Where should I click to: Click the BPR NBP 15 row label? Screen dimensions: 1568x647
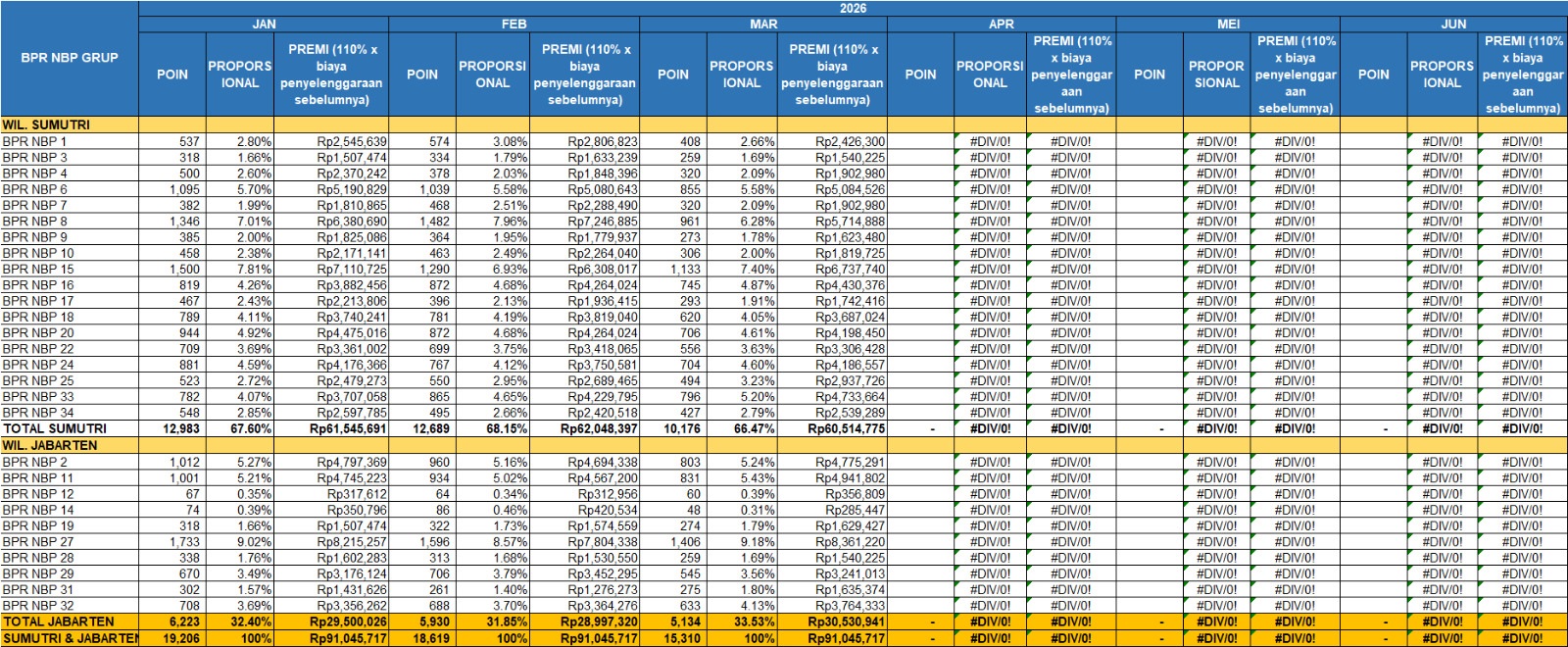coord(38,269)
